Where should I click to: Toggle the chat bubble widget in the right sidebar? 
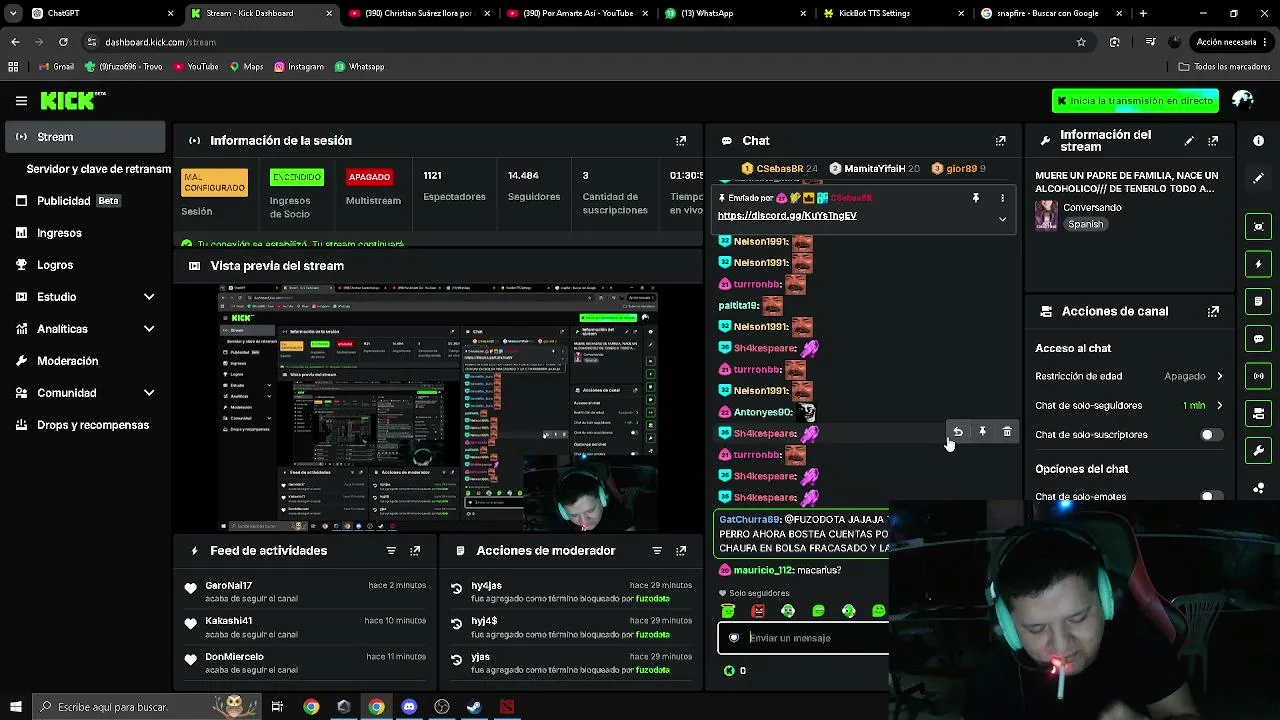(x=1259, y=339)
